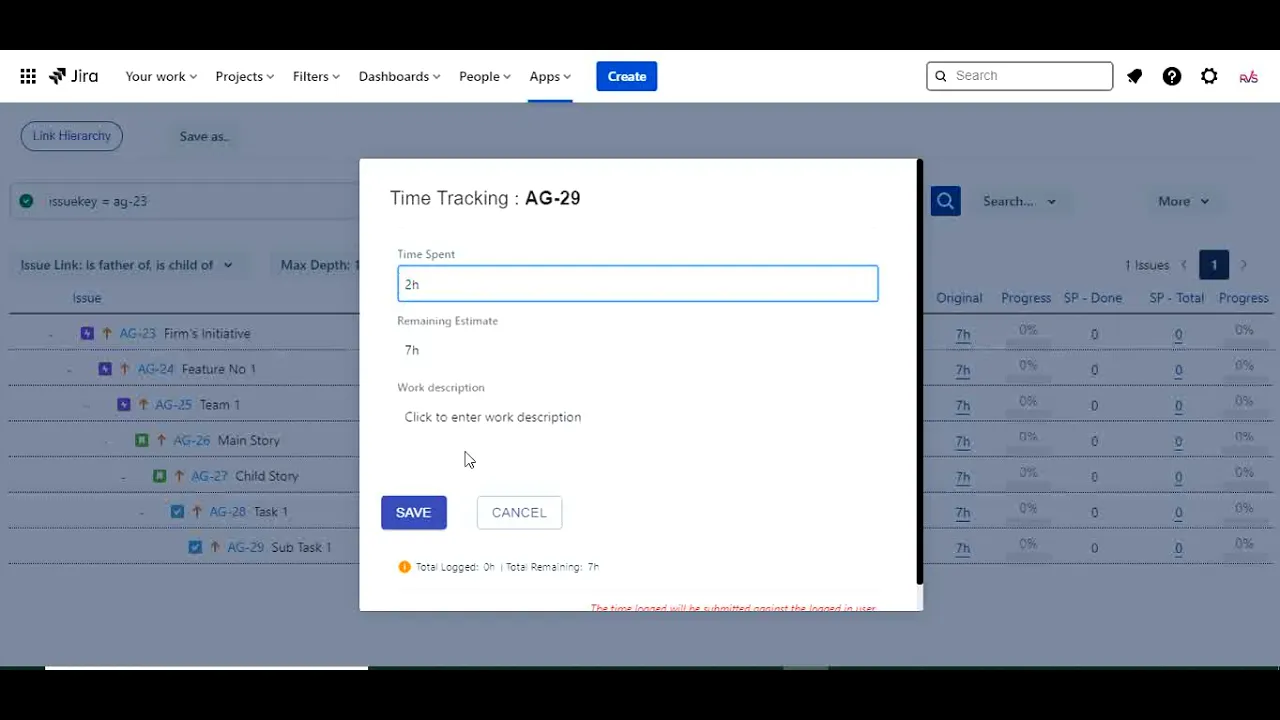
Task: Click the green check icon beside issuekey query
Action: [x=26, y=201]
